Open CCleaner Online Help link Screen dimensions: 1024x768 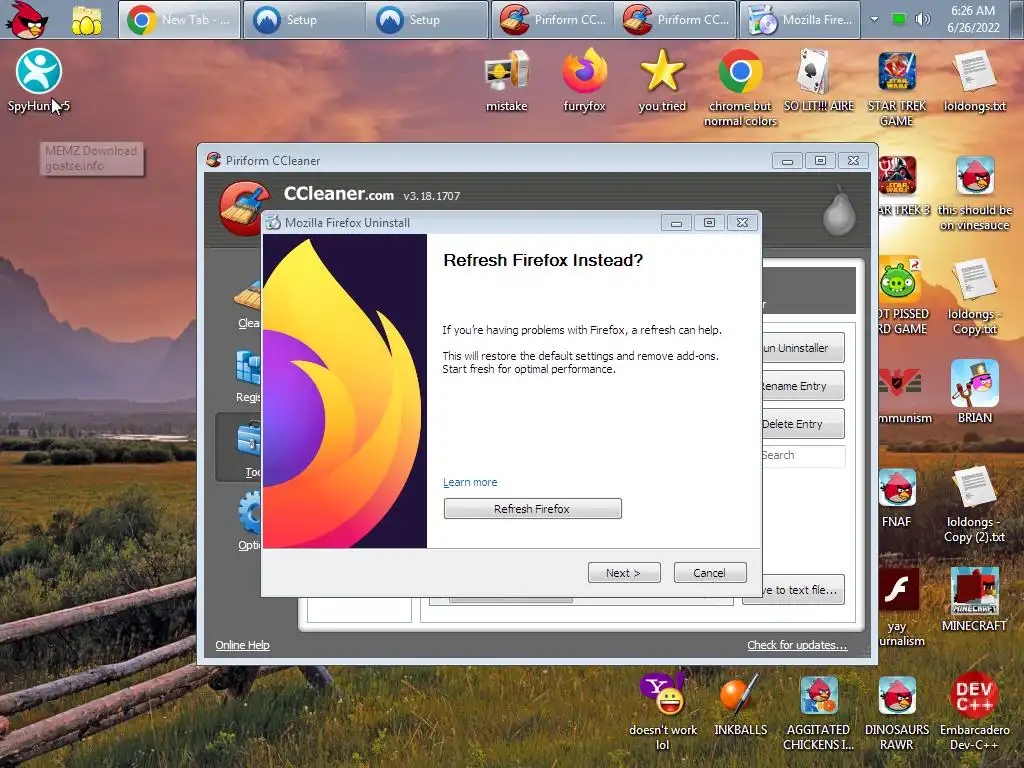click(242, 645)
